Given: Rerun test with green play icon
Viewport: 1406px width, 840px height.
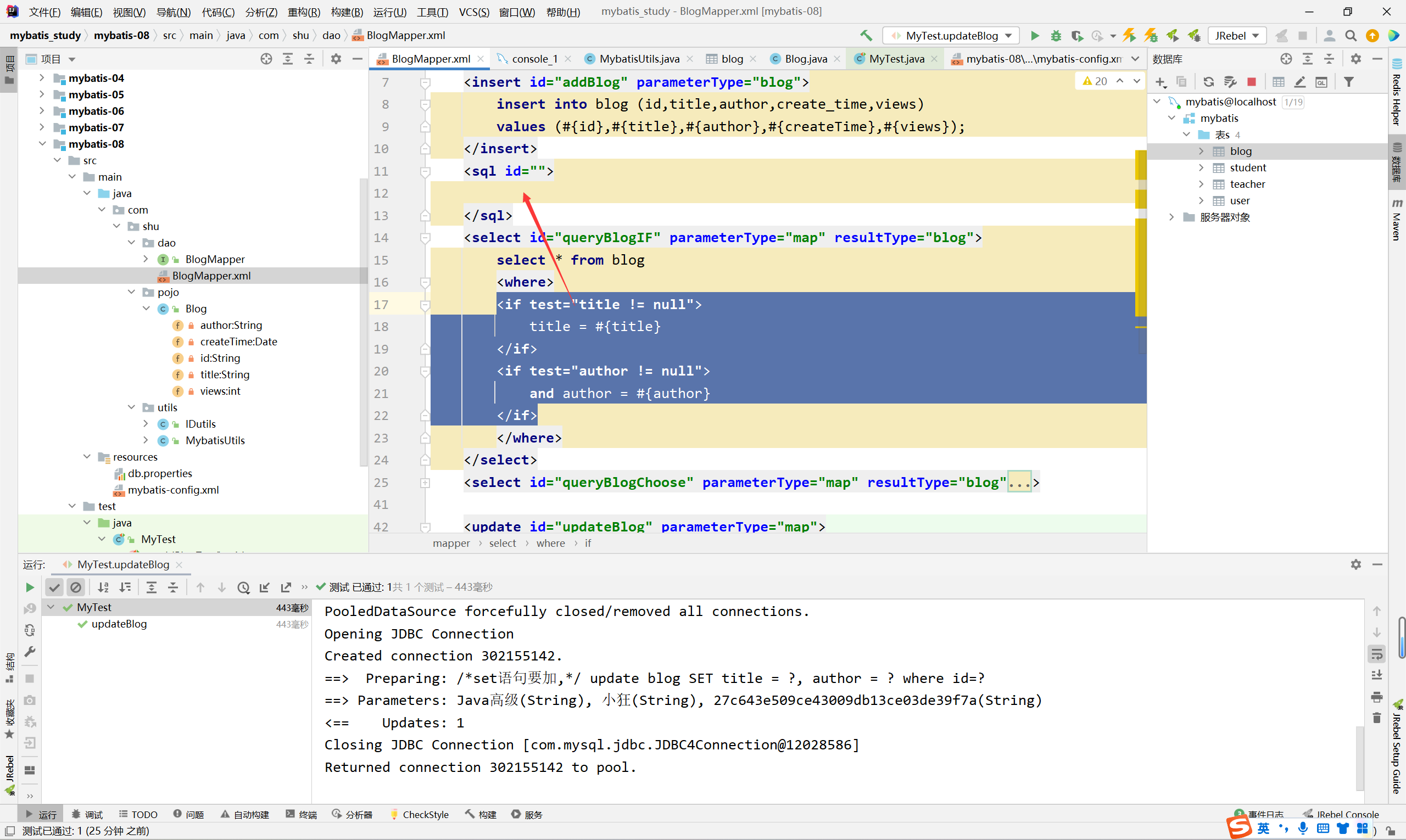Looking at the screenshot, I should pos(30,587).
